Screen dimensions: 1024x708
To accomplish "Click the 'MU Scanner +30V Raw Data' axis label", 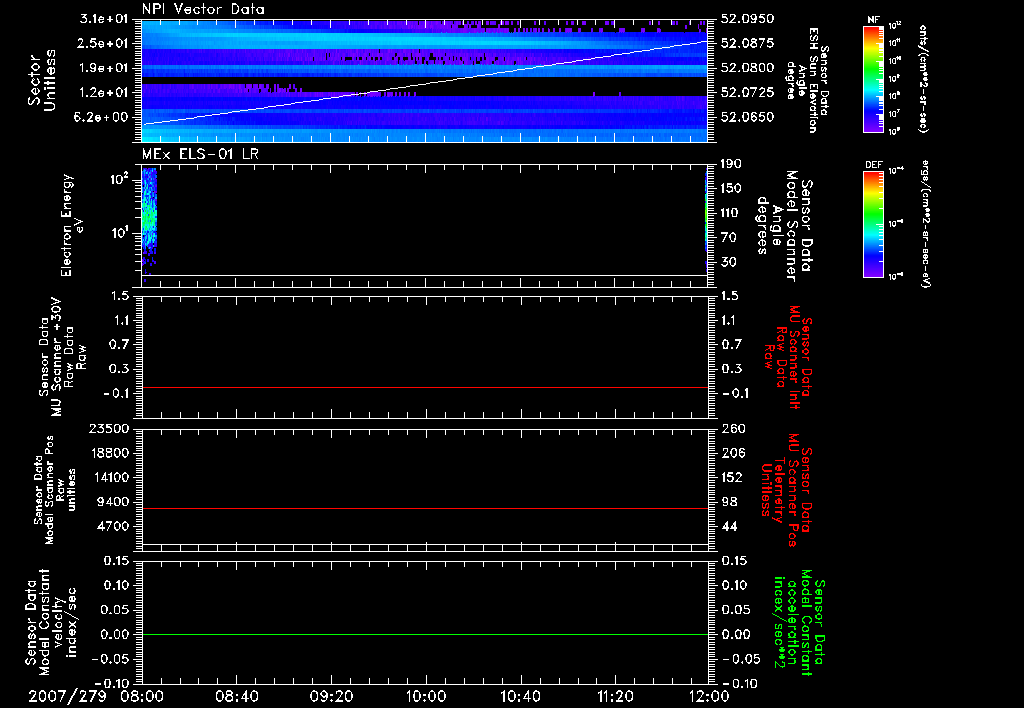I will click(62, 357).
